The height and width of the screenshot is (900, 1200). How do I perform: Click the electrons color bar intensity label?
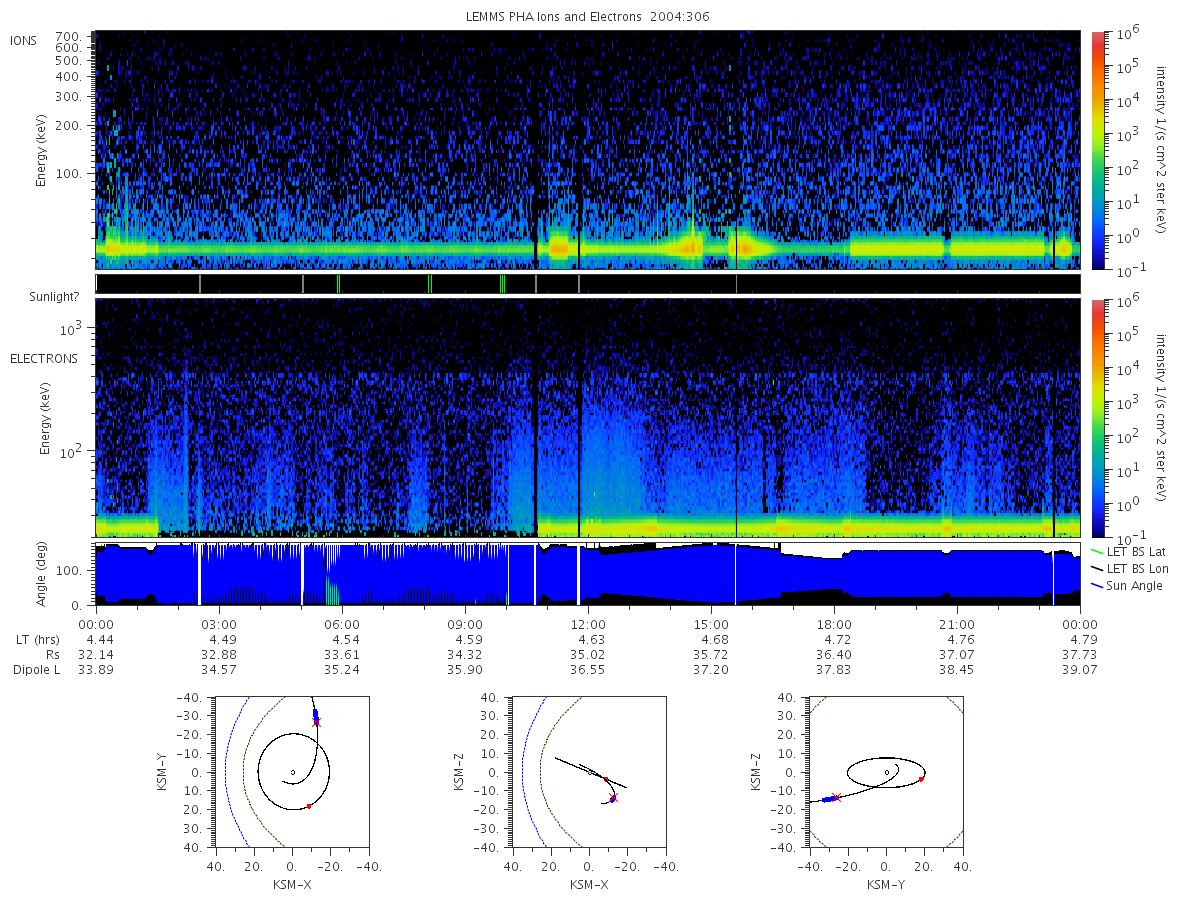pyautogui.click(x=1161, y=417)
